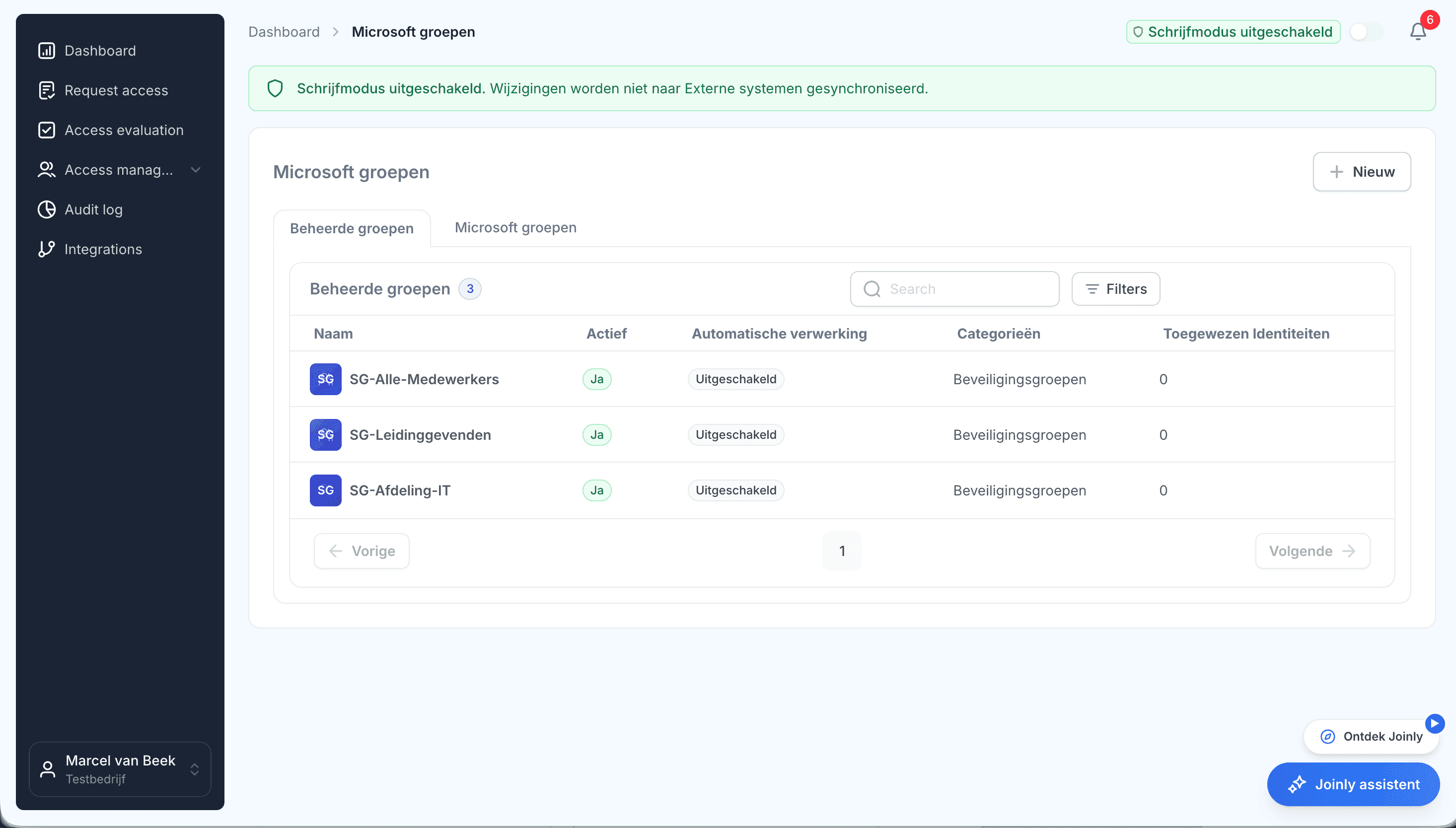Click Beveiligingsgroepen in SG-Alle-Medewerkers row
Image resolution: width=1456 pixels, height=828 pixels.
tap(1020, 379)
